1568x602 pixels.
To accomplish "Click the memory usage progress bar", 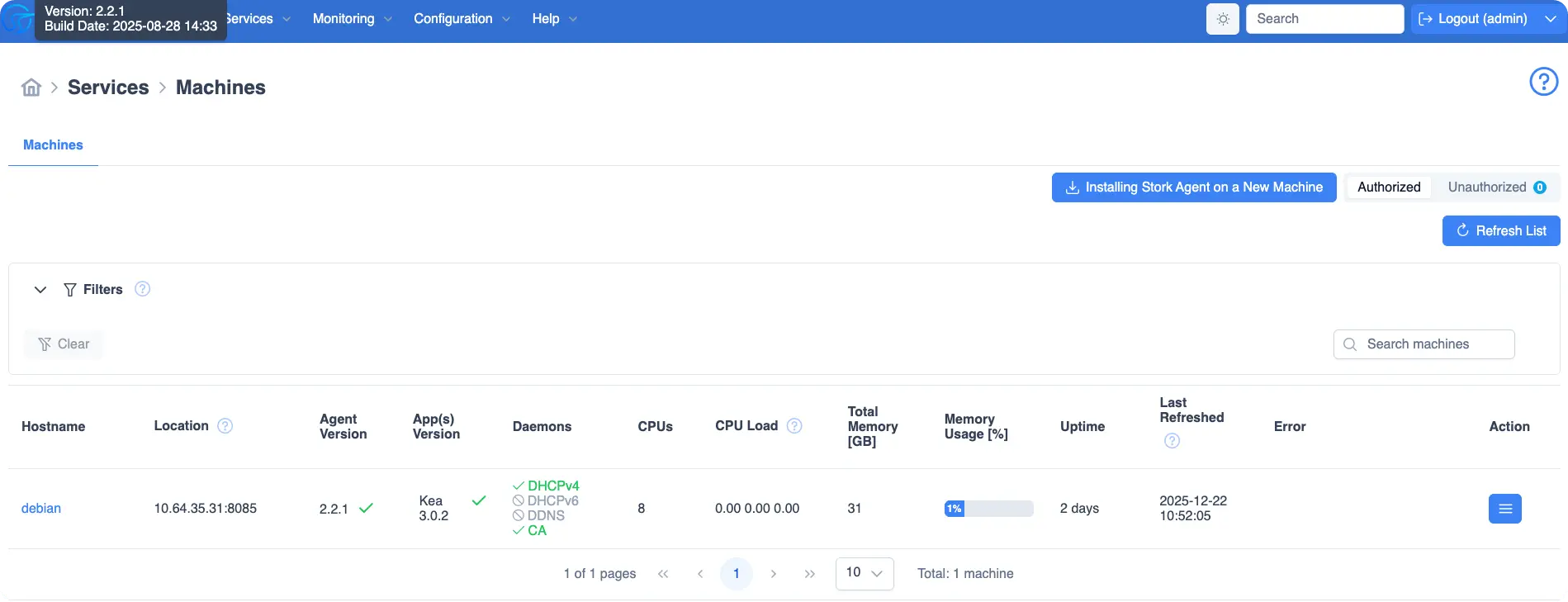I will (x=988, y=509).
